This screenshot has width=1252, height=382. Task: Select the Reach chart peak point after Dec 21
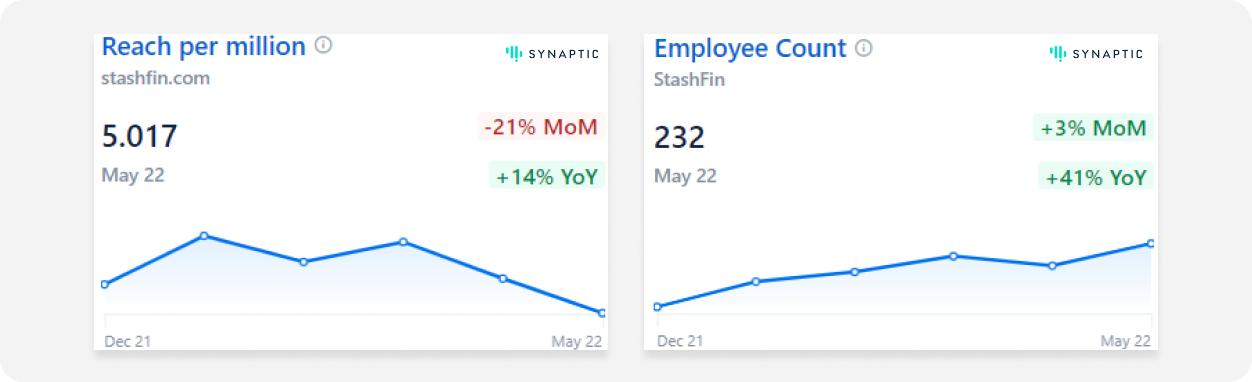click(204, 236)
